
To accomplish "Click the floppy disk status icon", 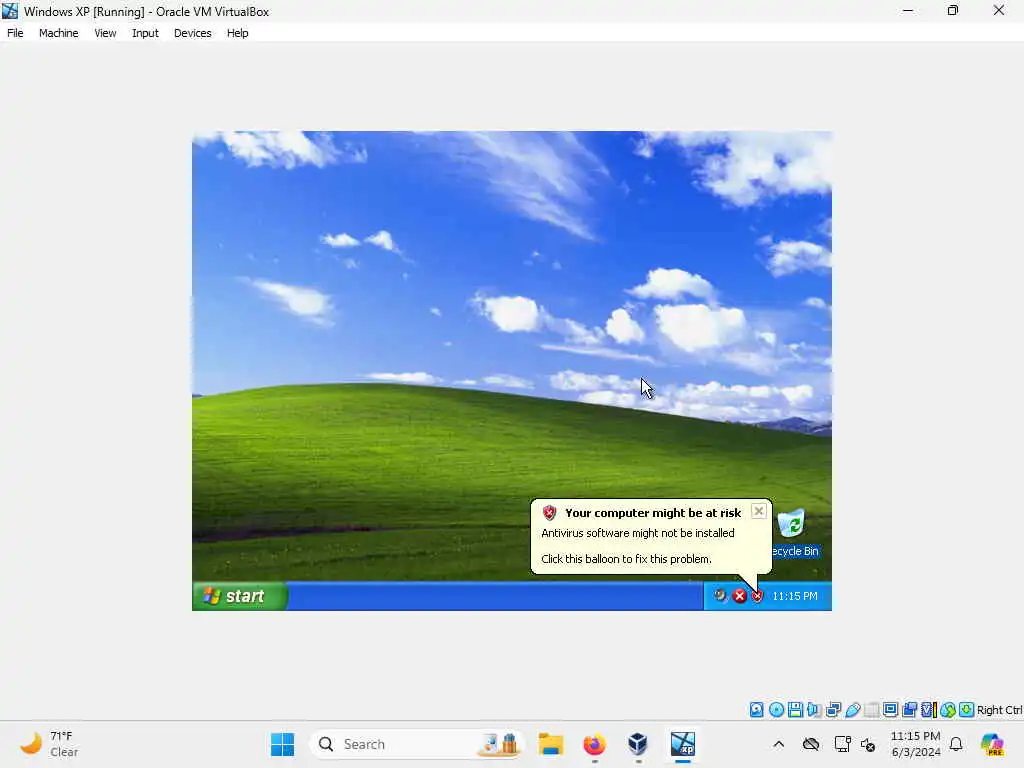I will point(795,710).
